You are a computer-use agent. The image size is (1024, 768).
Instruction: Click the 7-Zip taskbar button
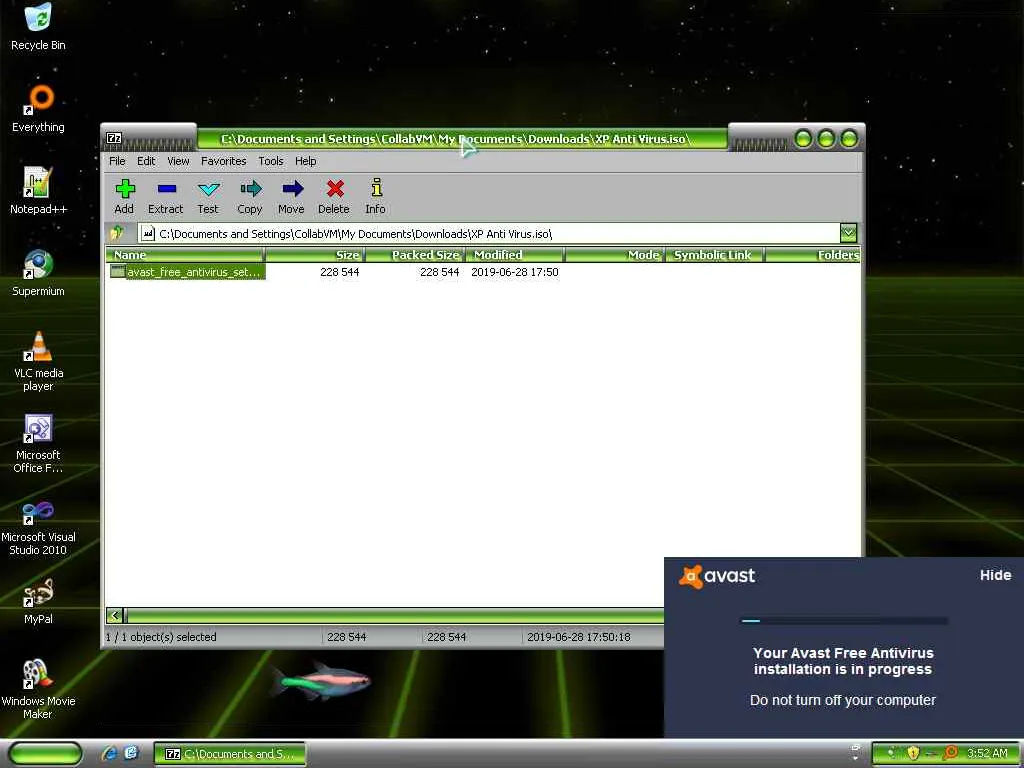230,754
